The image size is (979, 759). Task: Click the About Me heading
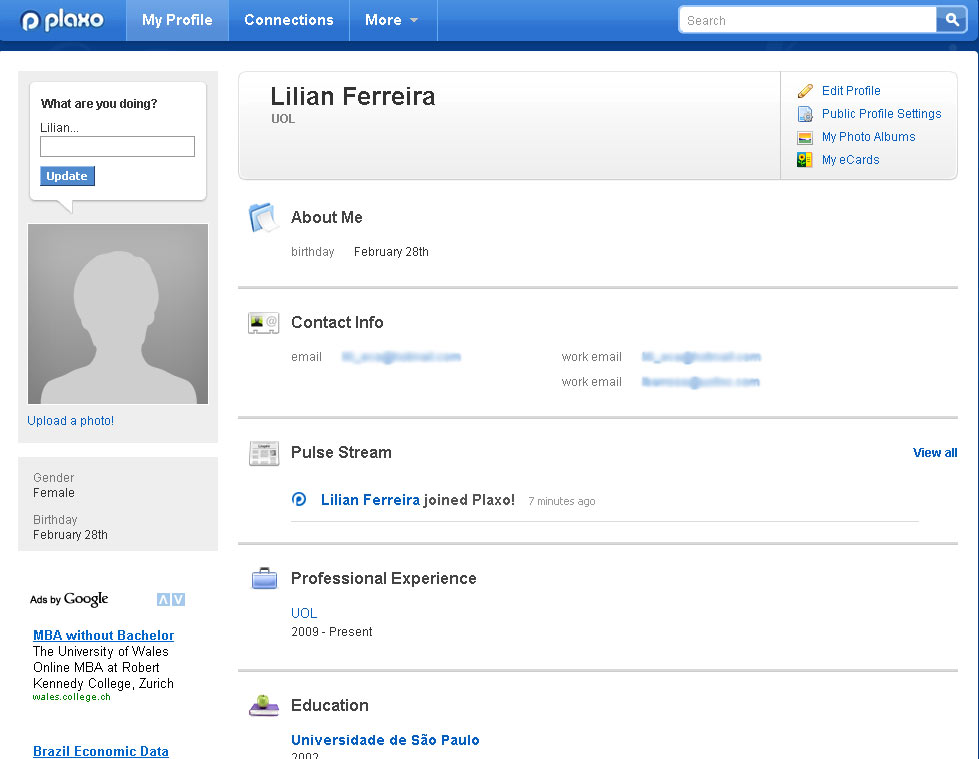327,217
